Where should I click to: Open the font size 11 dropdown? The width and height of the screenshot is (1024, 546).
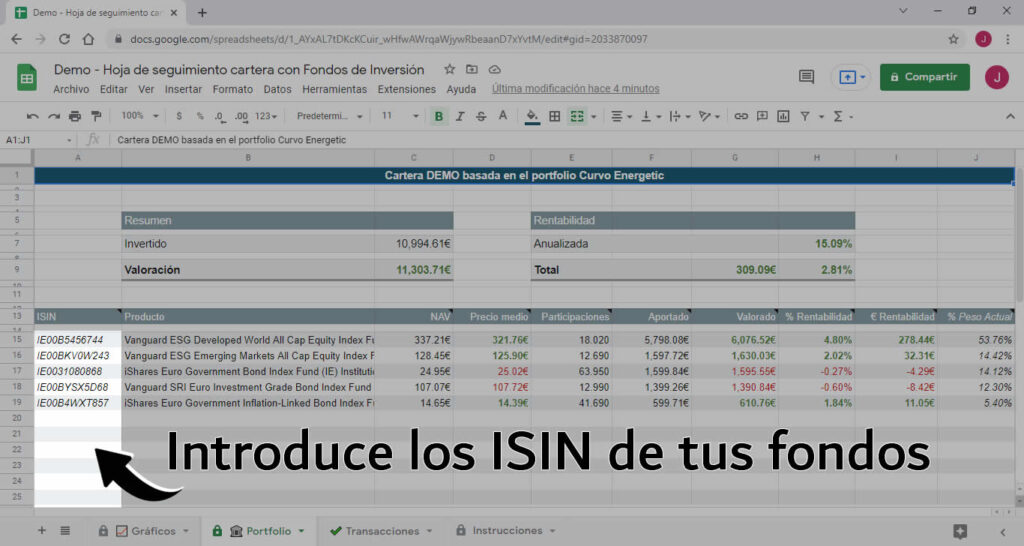400,116
